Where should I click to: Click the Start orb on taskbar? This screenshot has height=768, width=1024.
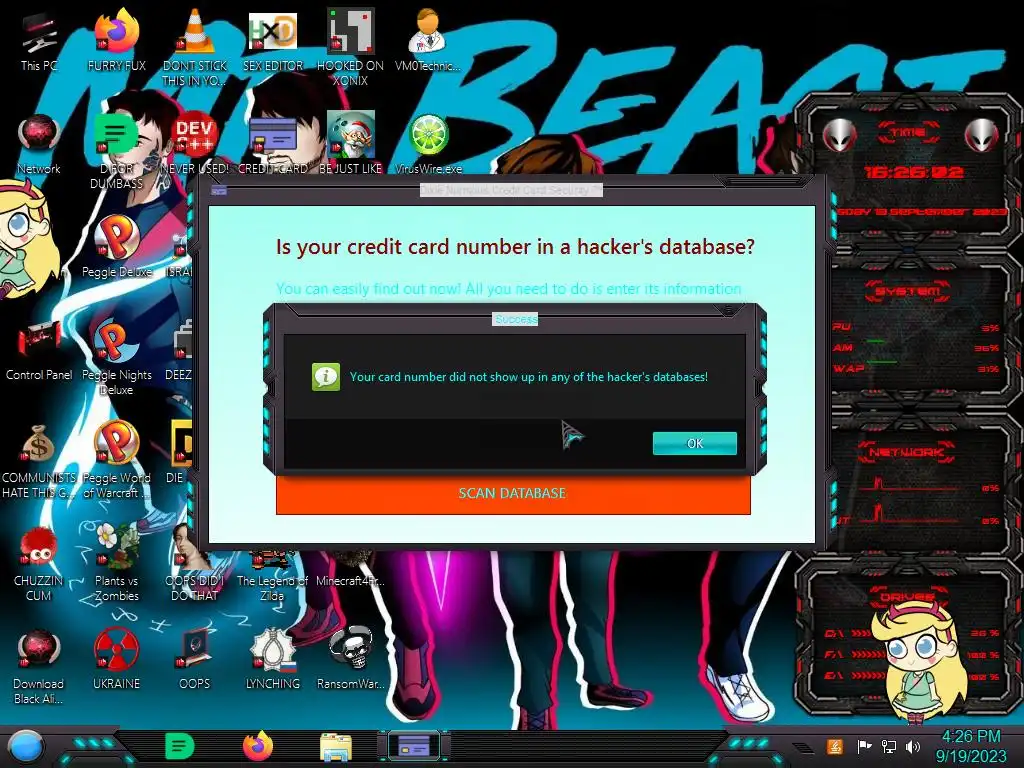26,747
